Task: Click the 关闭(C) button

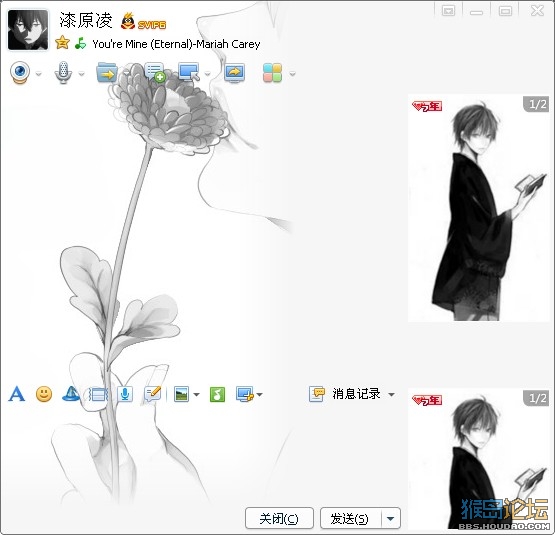Action: pos(279,519)
